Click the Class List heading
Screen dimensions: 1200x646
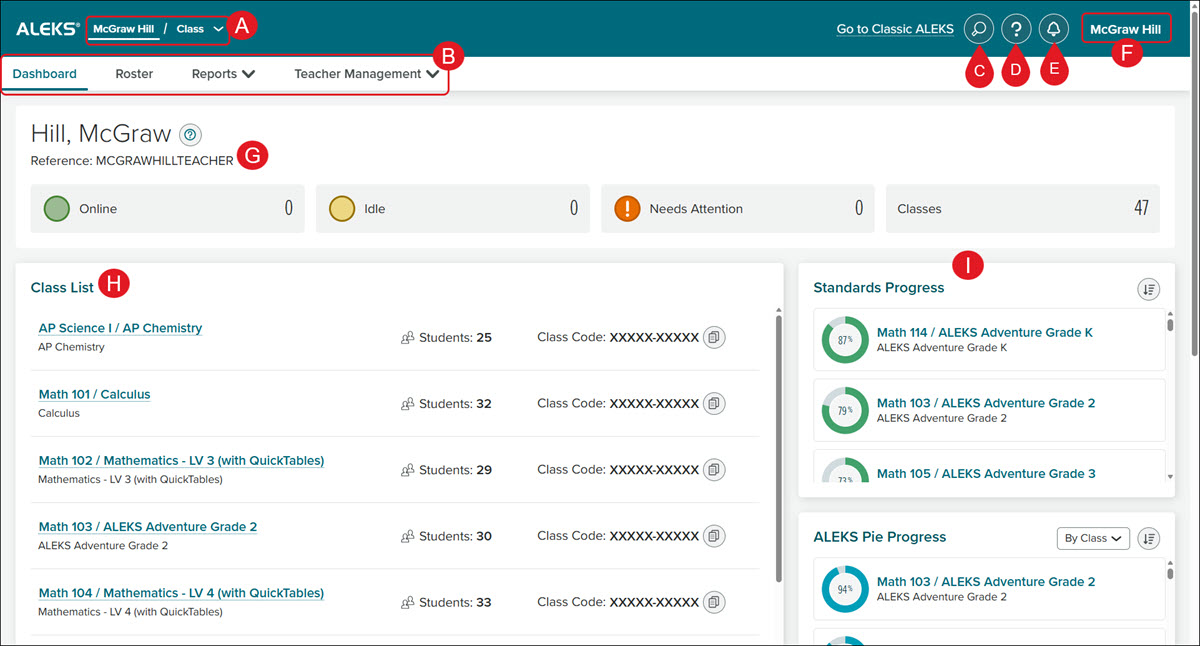pyautogui.click(x=62, y=288)
